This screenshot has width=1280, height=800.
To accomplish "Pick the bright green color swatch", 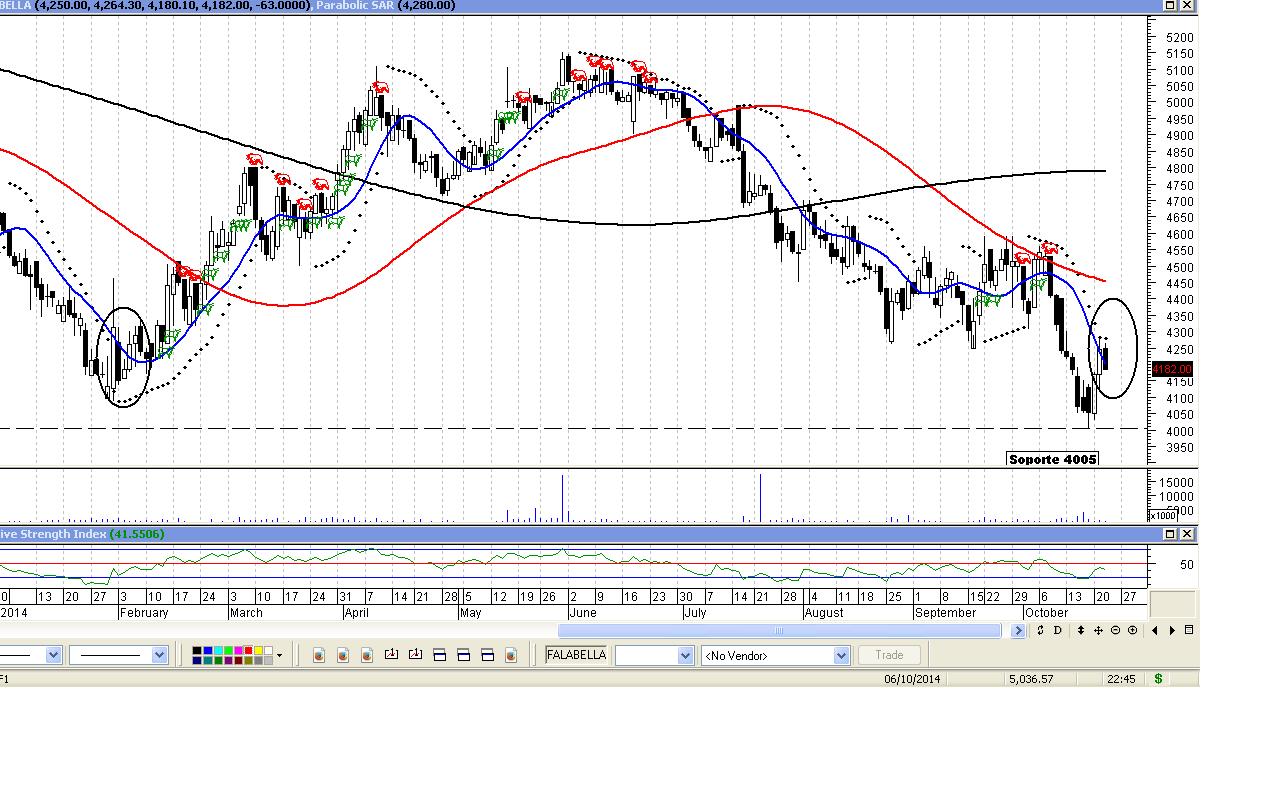I will [228, 651].
